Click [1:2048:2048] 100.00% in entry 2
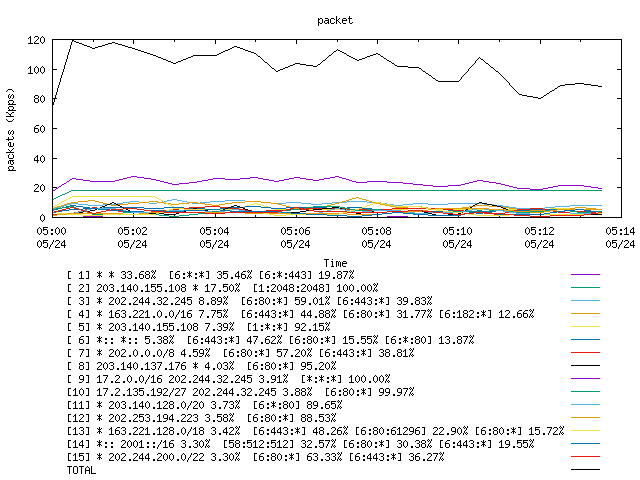This screenshot has width=640, height=480. click(315, 288)
